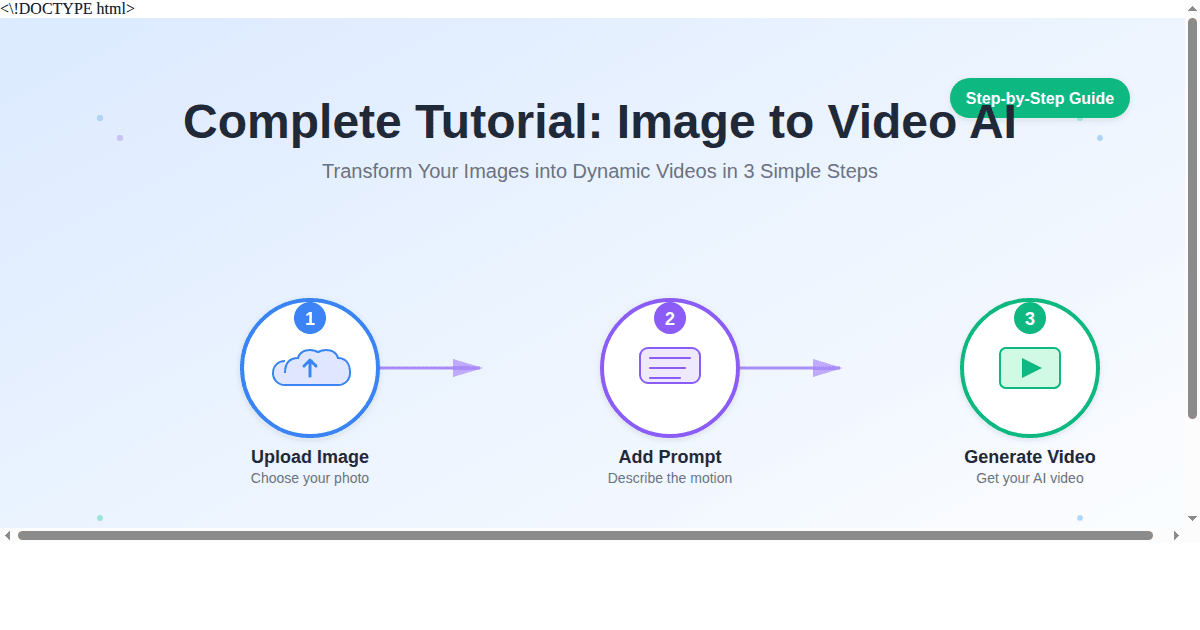1200x630 pixels.
Task: Click the 'Choose your photo' text
Action: pyautogui.click(x=310, y=478)
